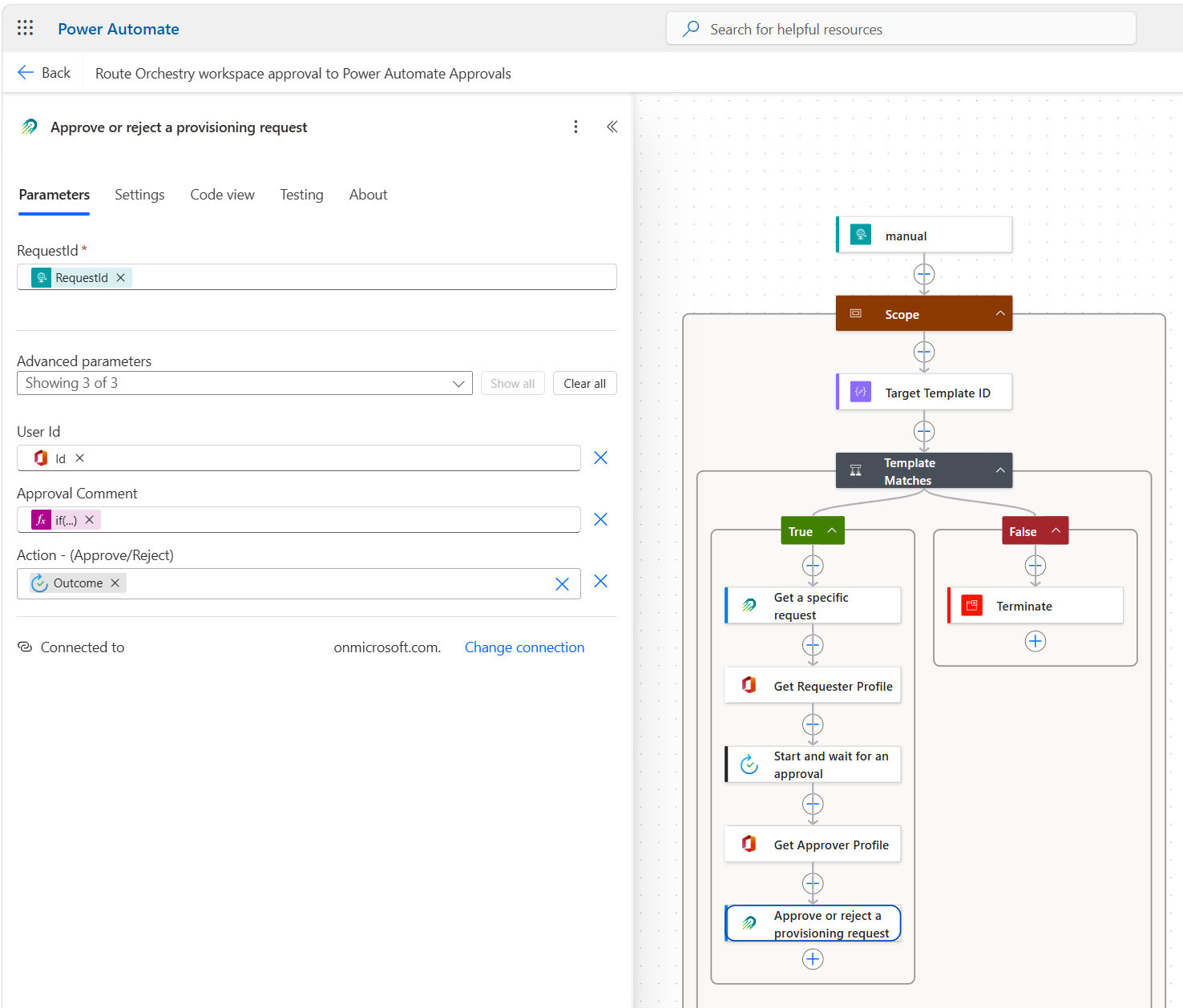
Task: Open the Get Approver Profile action
Action: click(x=813, y=844)
